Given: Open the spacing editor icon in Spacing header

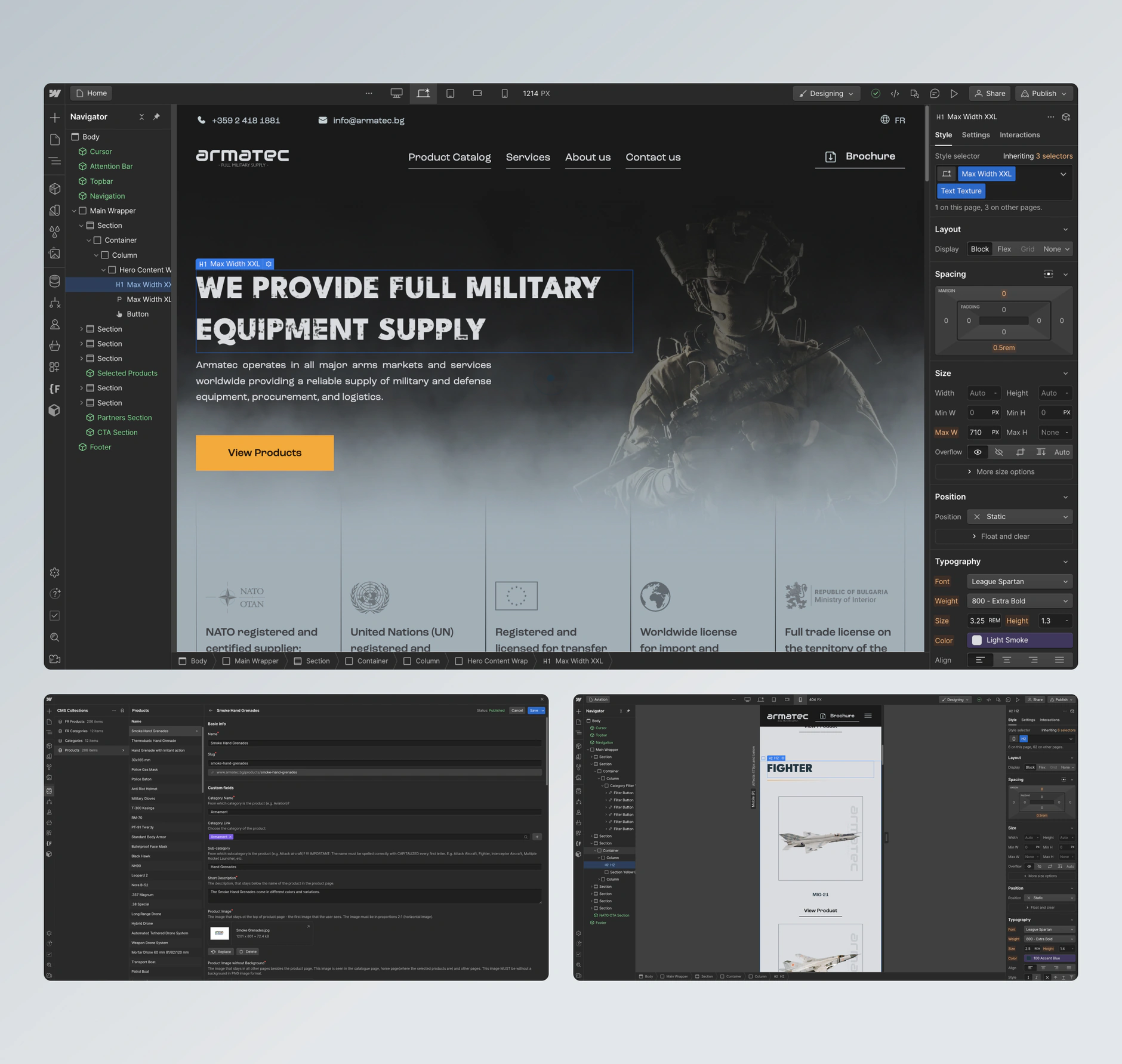Looking at the screenshot, I should point(1048,274).
